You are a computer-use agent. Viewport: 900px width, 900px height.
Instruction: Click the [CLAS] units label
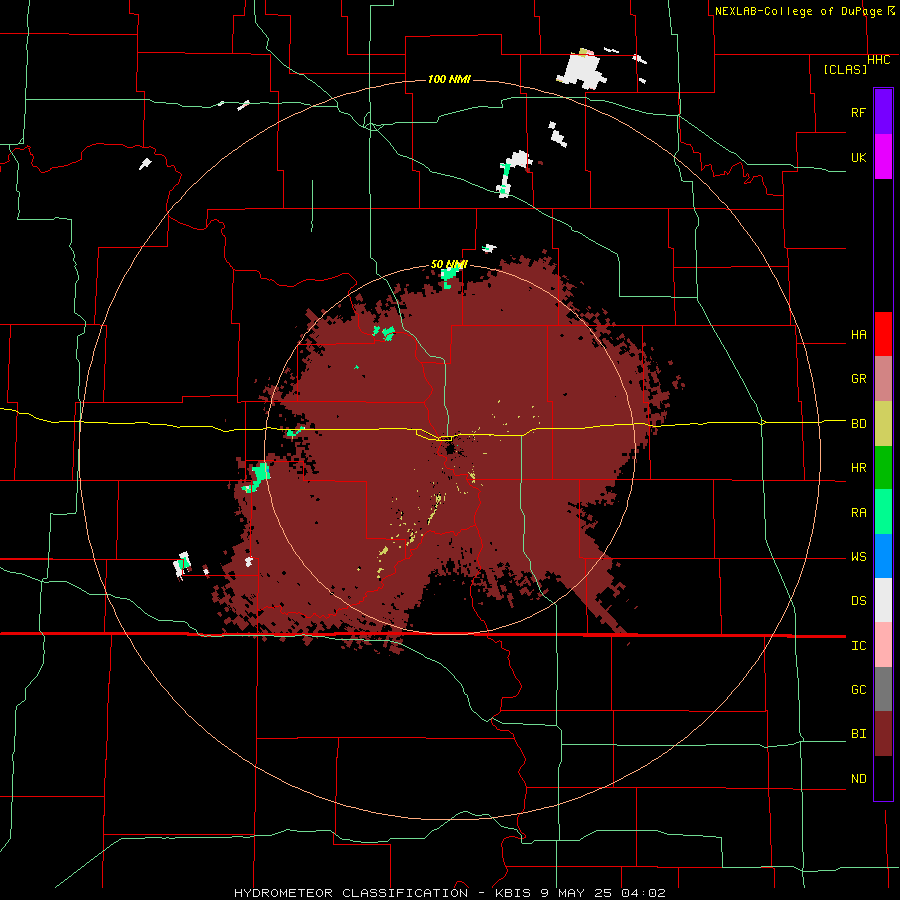(845, 69)
